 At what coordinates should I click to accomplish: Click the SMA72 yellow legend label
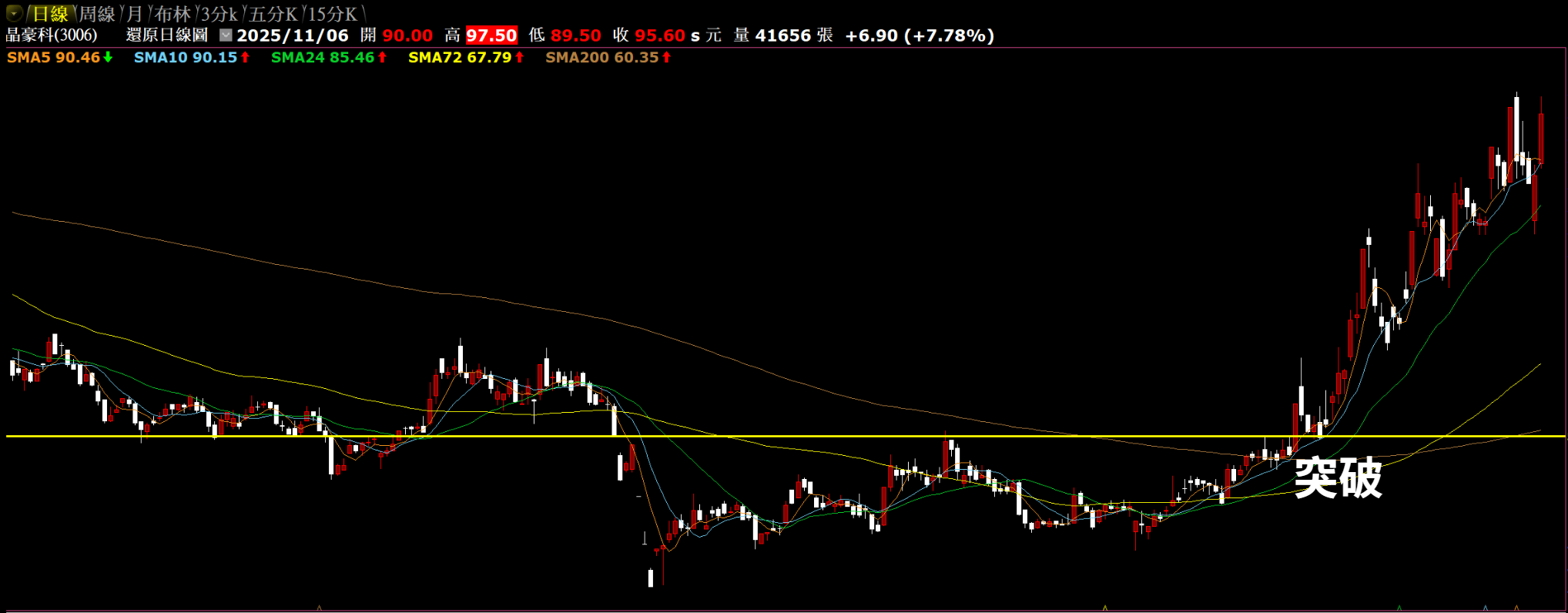pyautogui.click(x=459, y=57)
